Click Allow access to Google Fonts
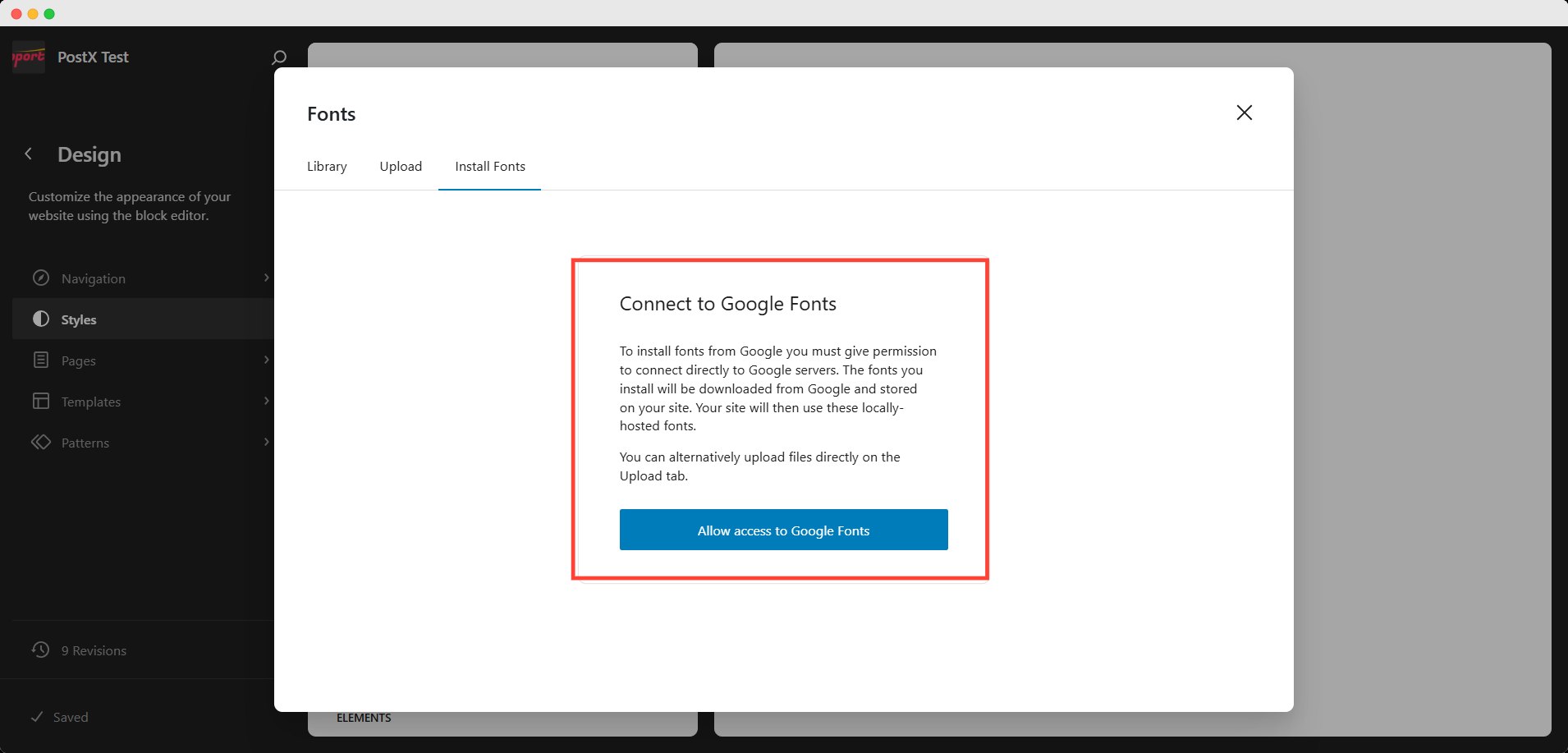The width and height of the screenshot is (1568, 753). pos(782,530)
